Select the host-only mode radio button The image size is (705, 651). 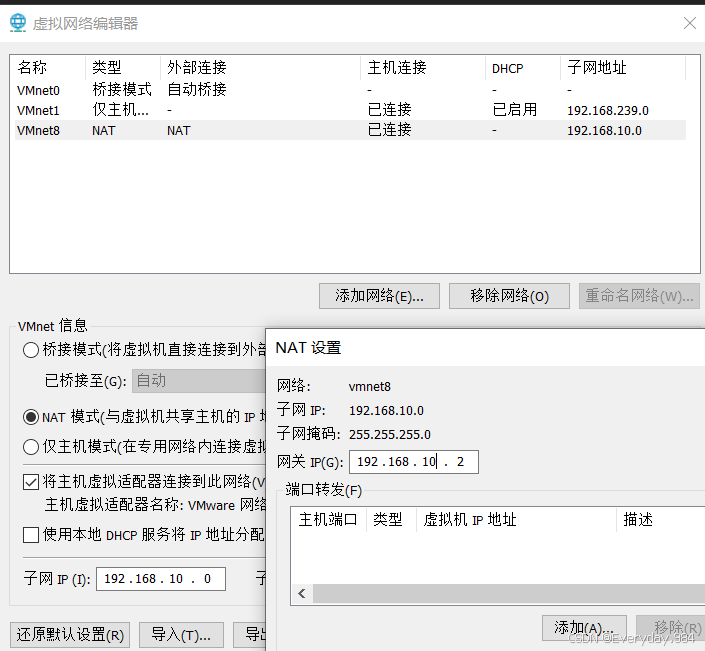pos(31,447)
